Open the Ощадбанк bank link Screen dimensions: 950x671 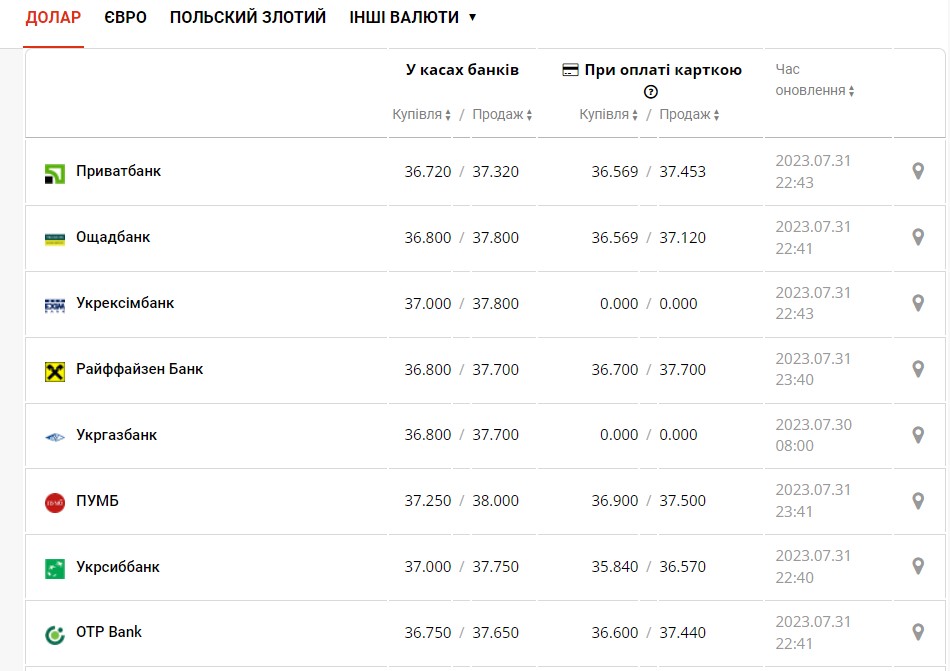(113, 237)
